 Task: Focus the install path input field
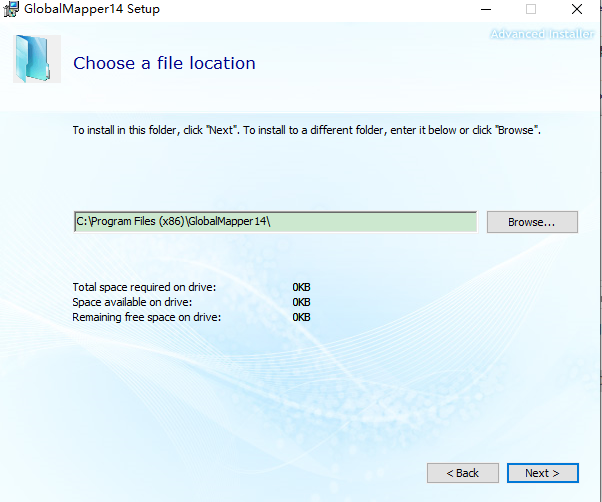coord(276,222)
